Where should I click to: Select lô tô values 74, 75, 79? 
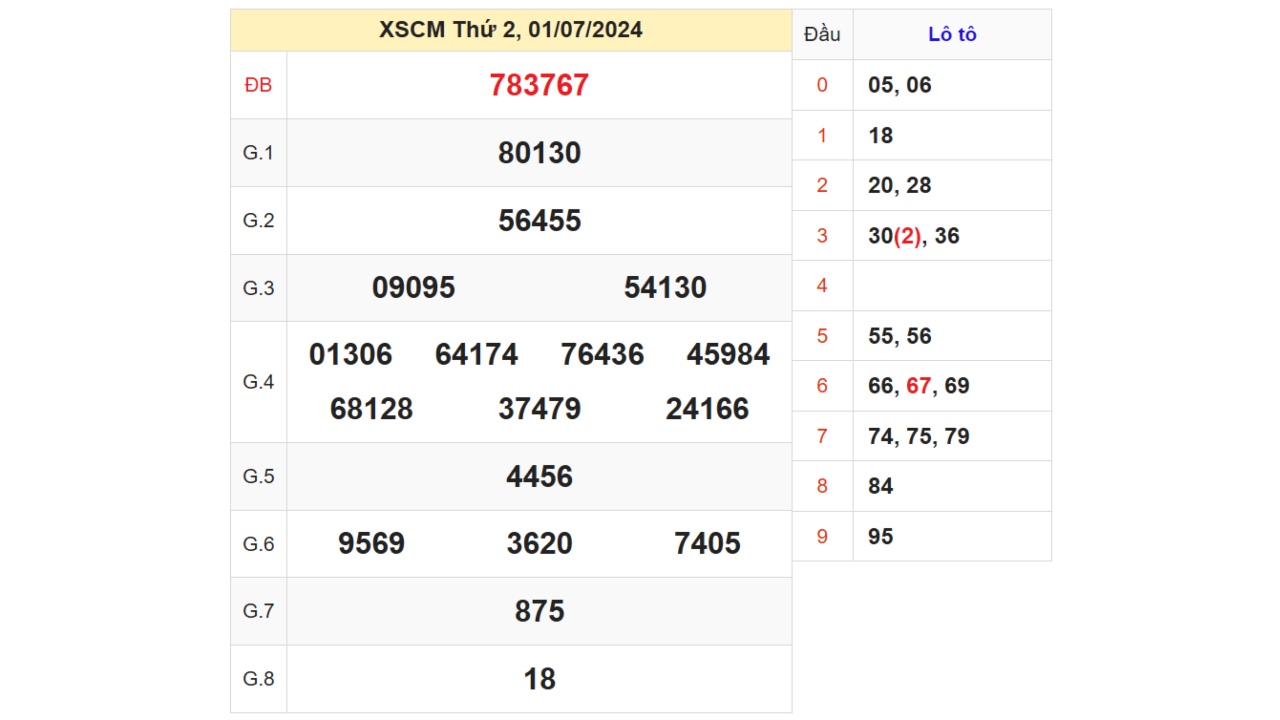tap(919, 437)
